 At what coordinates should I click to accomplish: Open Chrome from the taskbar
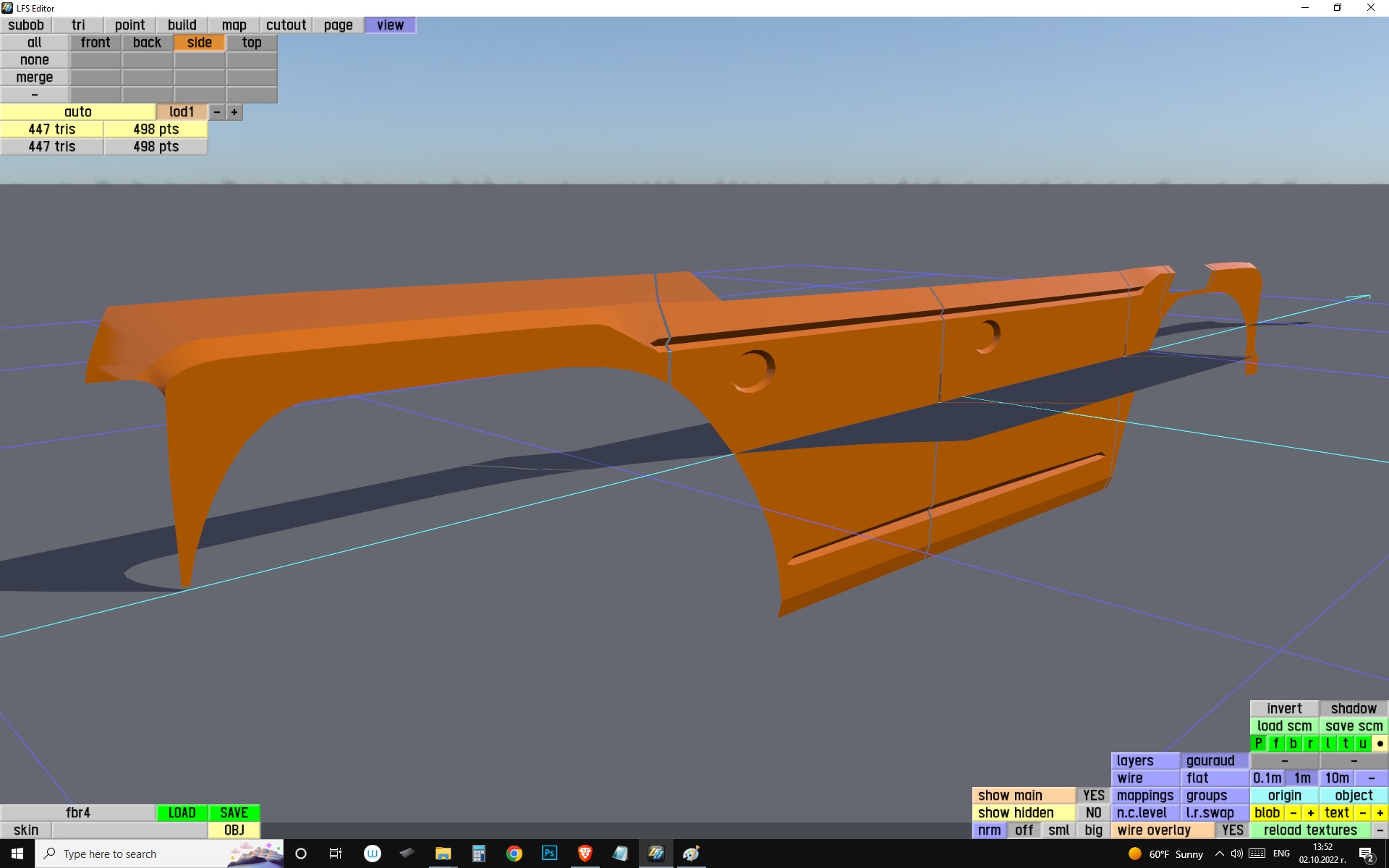click(x=514, y=854)
